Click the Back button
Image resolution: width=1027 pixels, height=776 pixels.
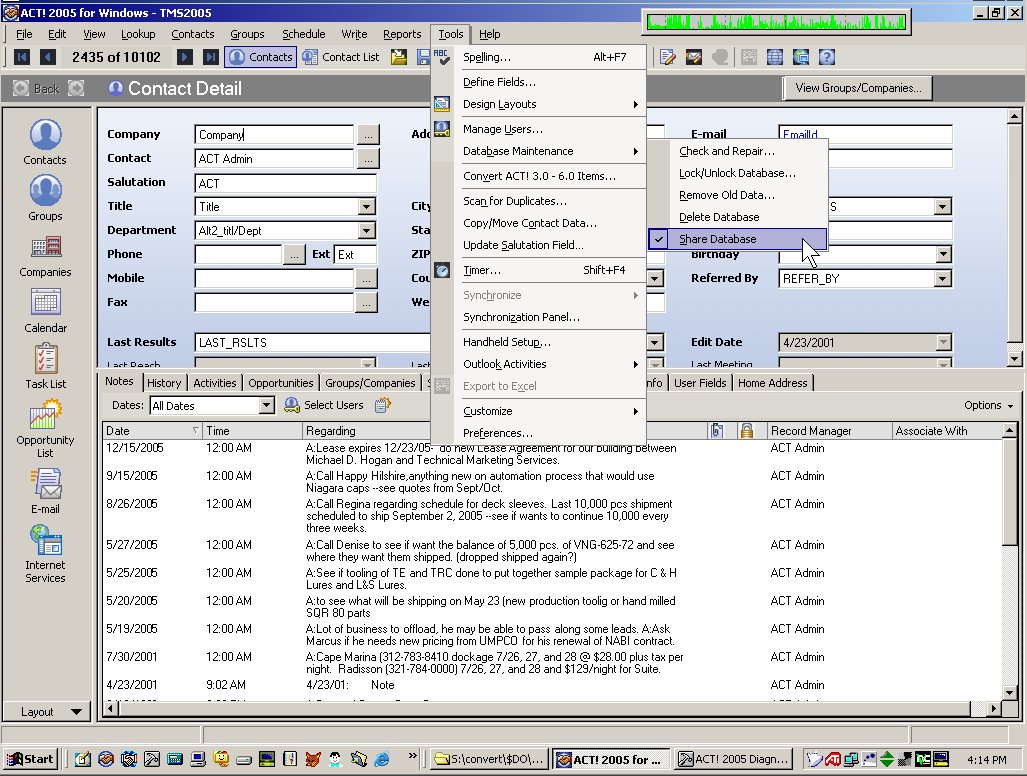37,88
